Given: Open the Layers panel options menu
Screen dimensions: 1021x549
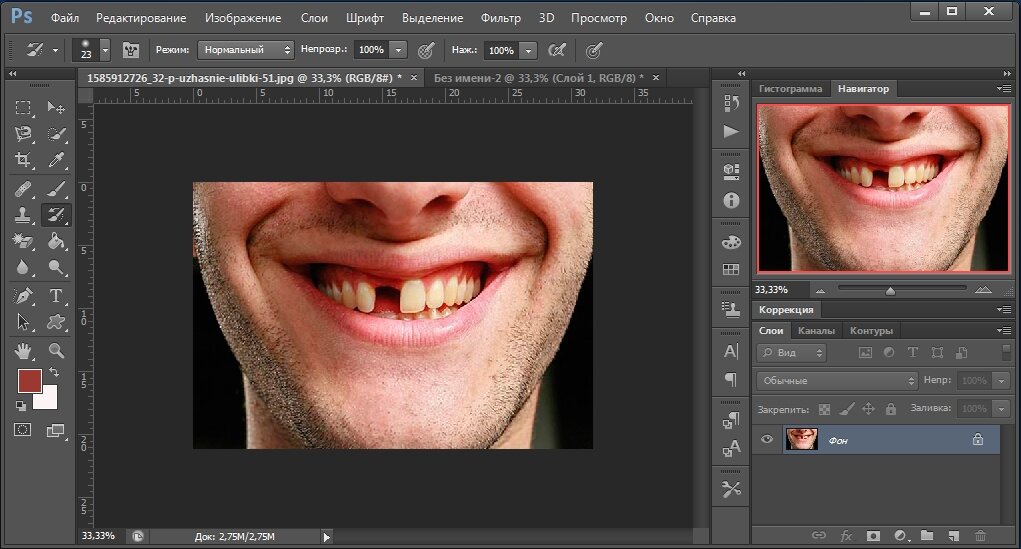Looking at the screenshot, I should (1003, 331).
